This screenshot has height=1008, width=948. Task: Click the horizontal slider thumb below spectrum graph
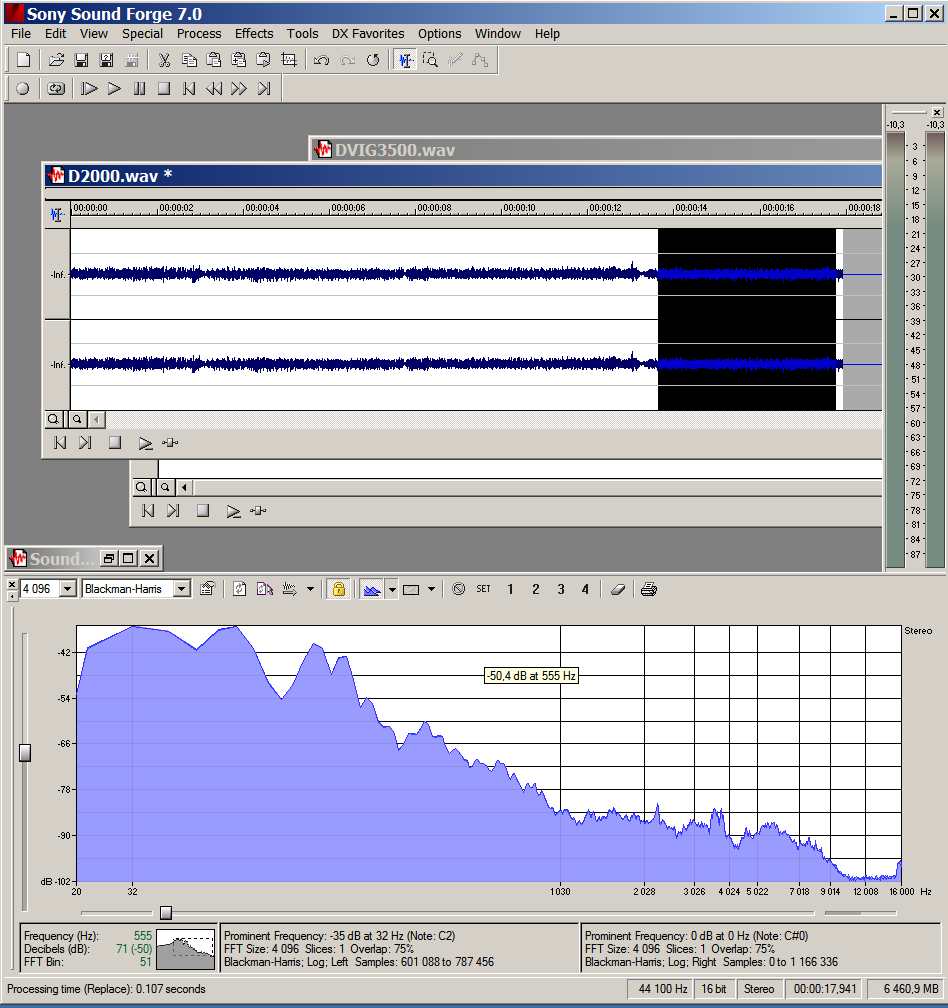(x=166, y=912)
